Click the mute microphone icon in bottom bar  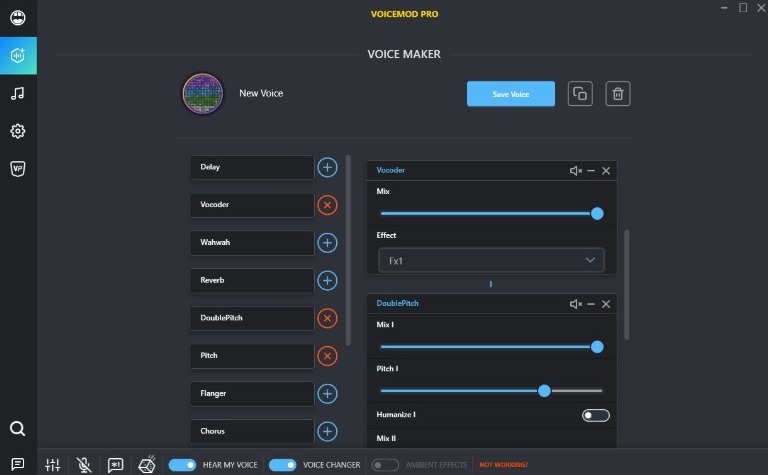tap(84, 465)
